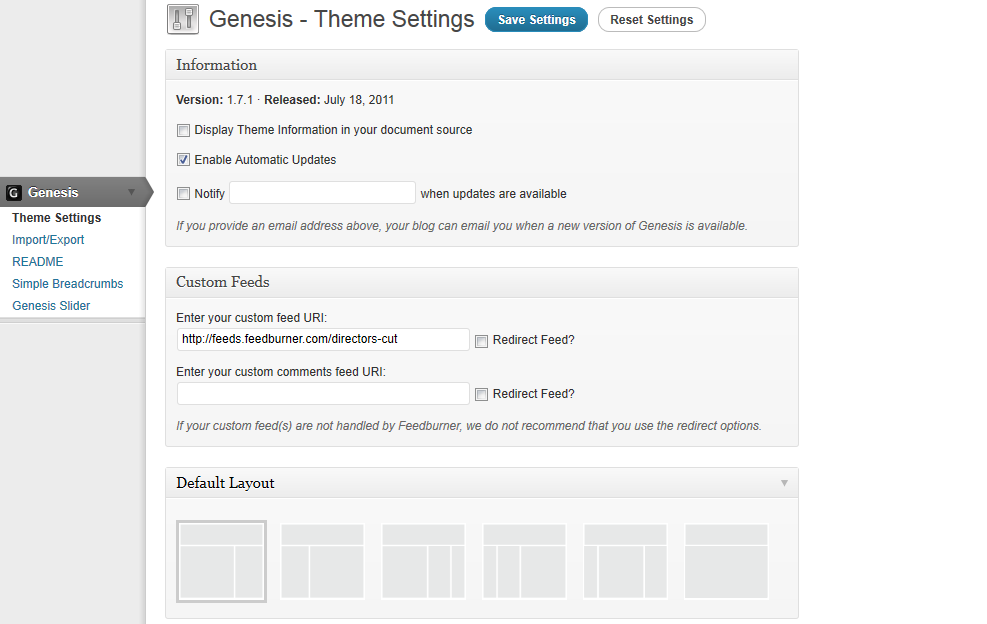Click the custom comments feed URI field
The height and width of the screenshot is (624, 987).
[x=322, y=393]
